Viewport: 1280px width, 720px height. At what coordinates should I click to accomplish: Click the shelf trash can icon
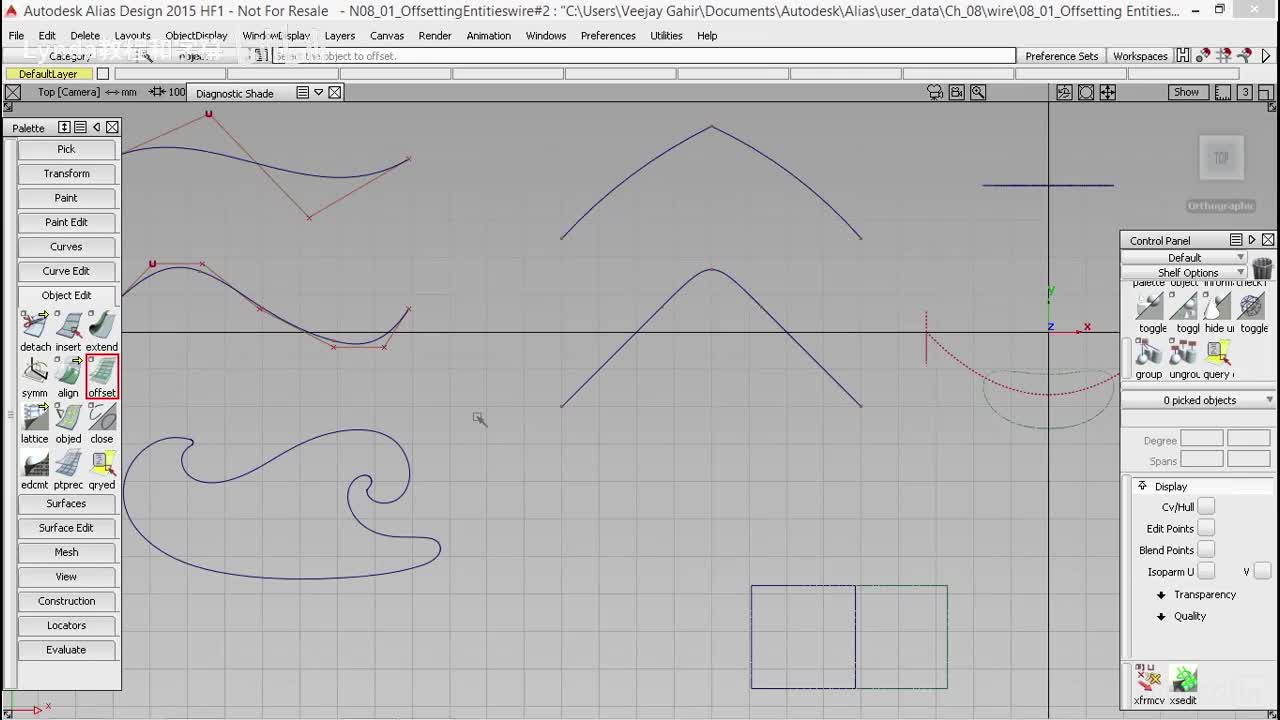click(1262, 268)
